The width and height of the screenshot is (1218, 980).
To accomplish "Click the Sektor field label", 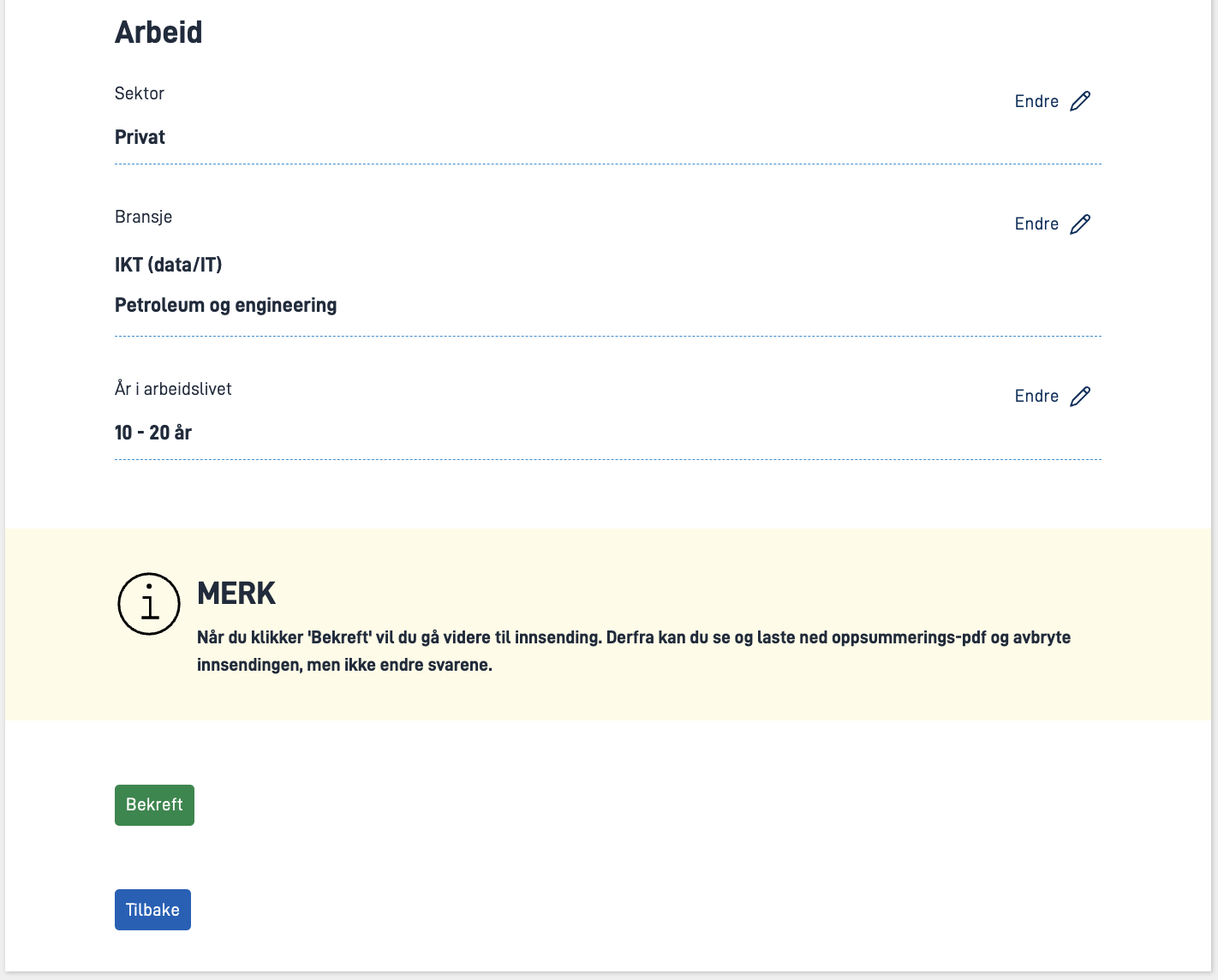I will tap(140, 93).
